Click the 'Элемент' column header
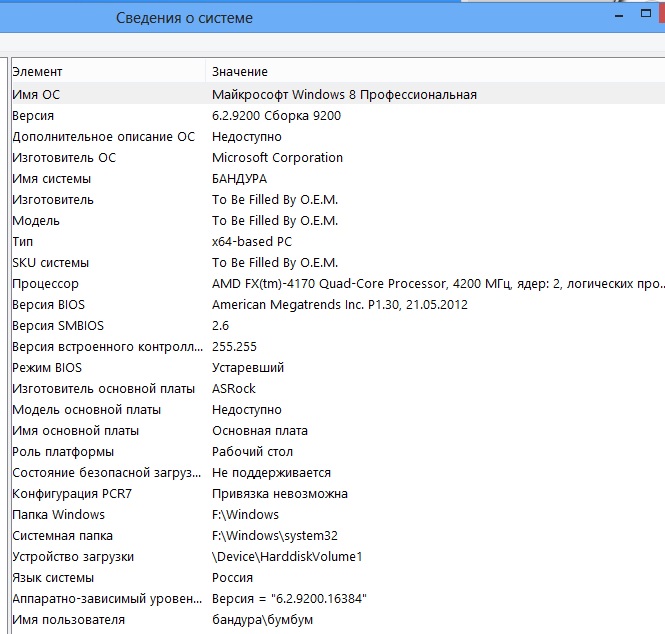 (37, 72)
